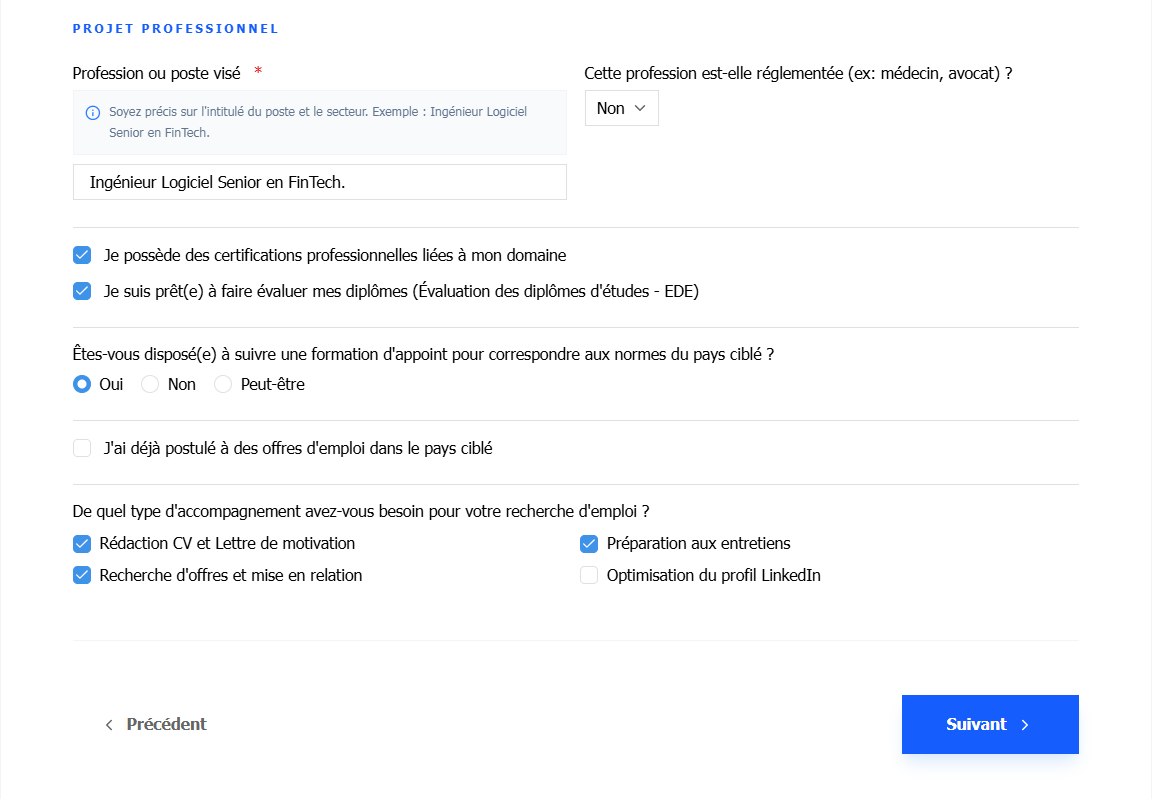This screenshot has height=799, width=1152.
Task: Click the Profession ou poste visé text field
Action: [x=320, y=182]
